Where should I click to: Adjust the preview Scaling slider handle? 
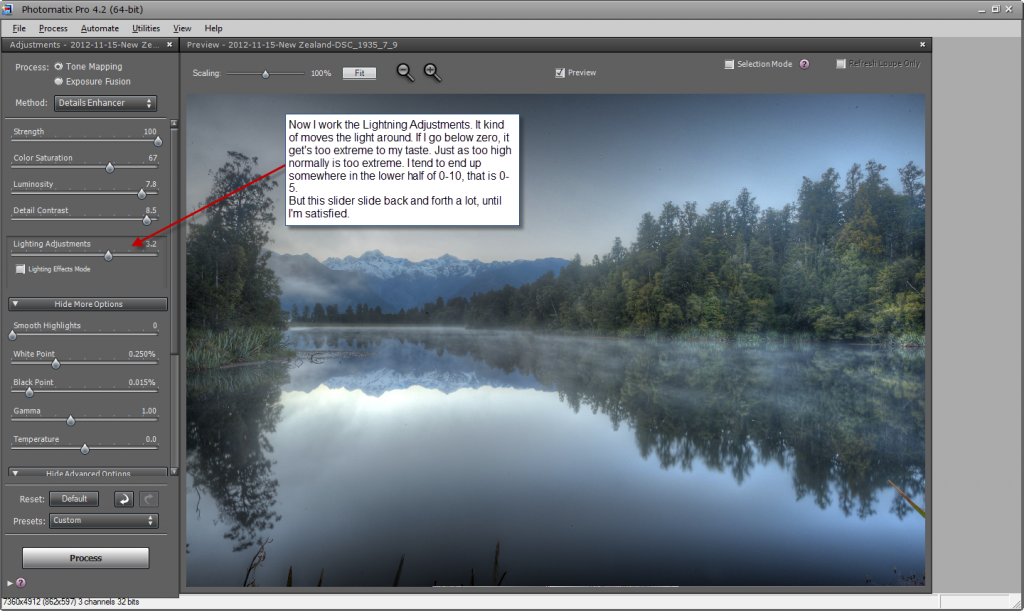point(266,74)
